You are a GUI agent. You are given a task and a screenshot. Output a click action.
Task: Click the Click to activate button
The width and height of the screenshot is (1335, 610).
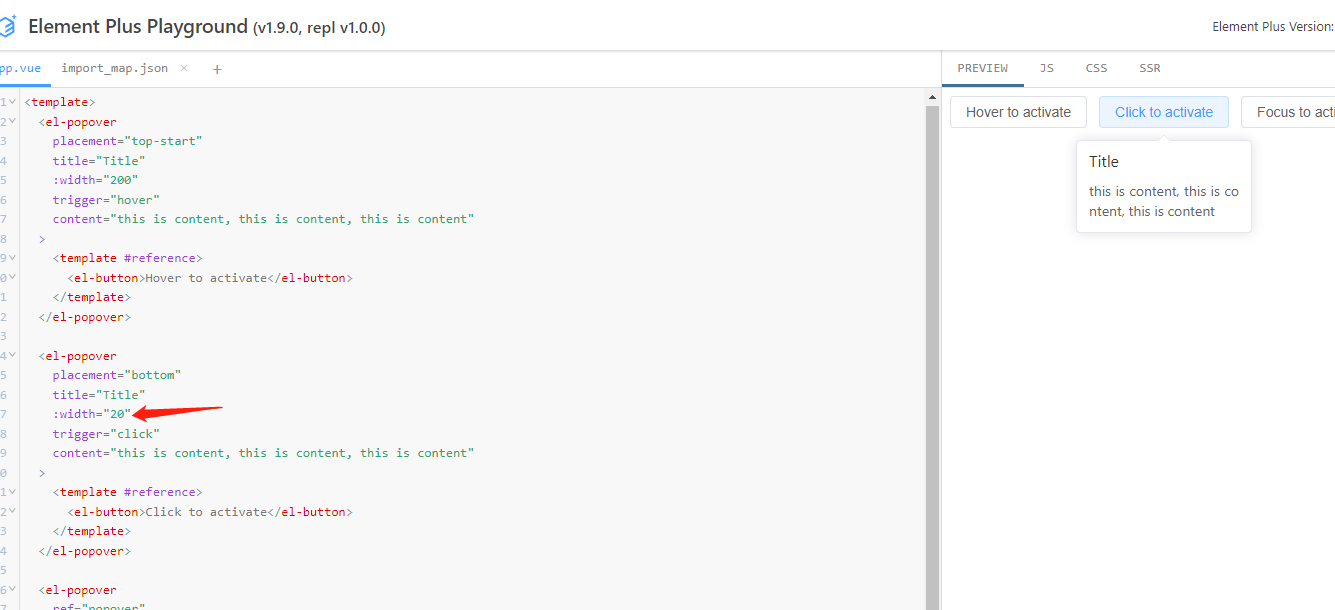tap(1163, 112)
